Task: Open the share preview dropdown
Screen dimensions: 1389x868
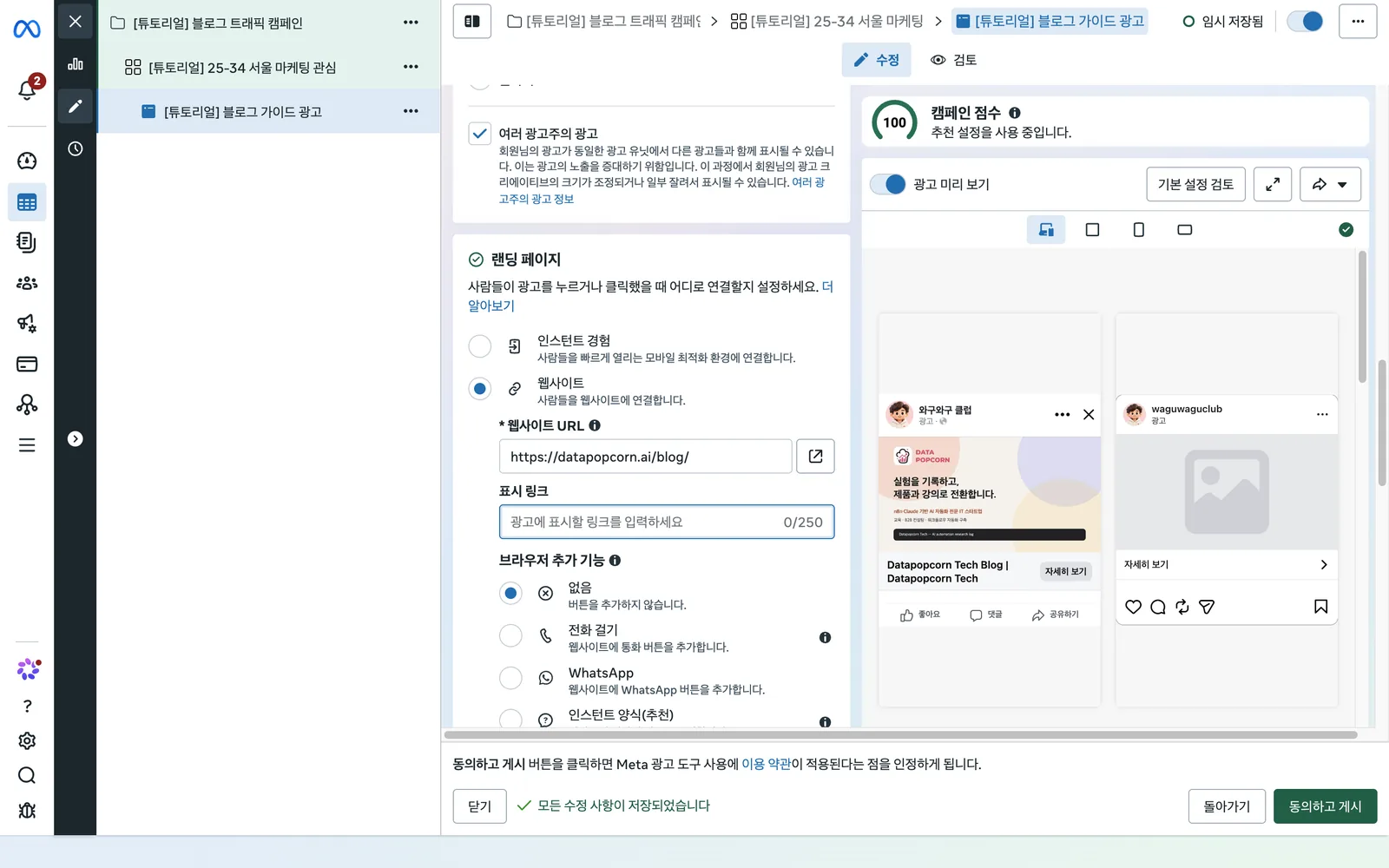Action: (1330, 184)
